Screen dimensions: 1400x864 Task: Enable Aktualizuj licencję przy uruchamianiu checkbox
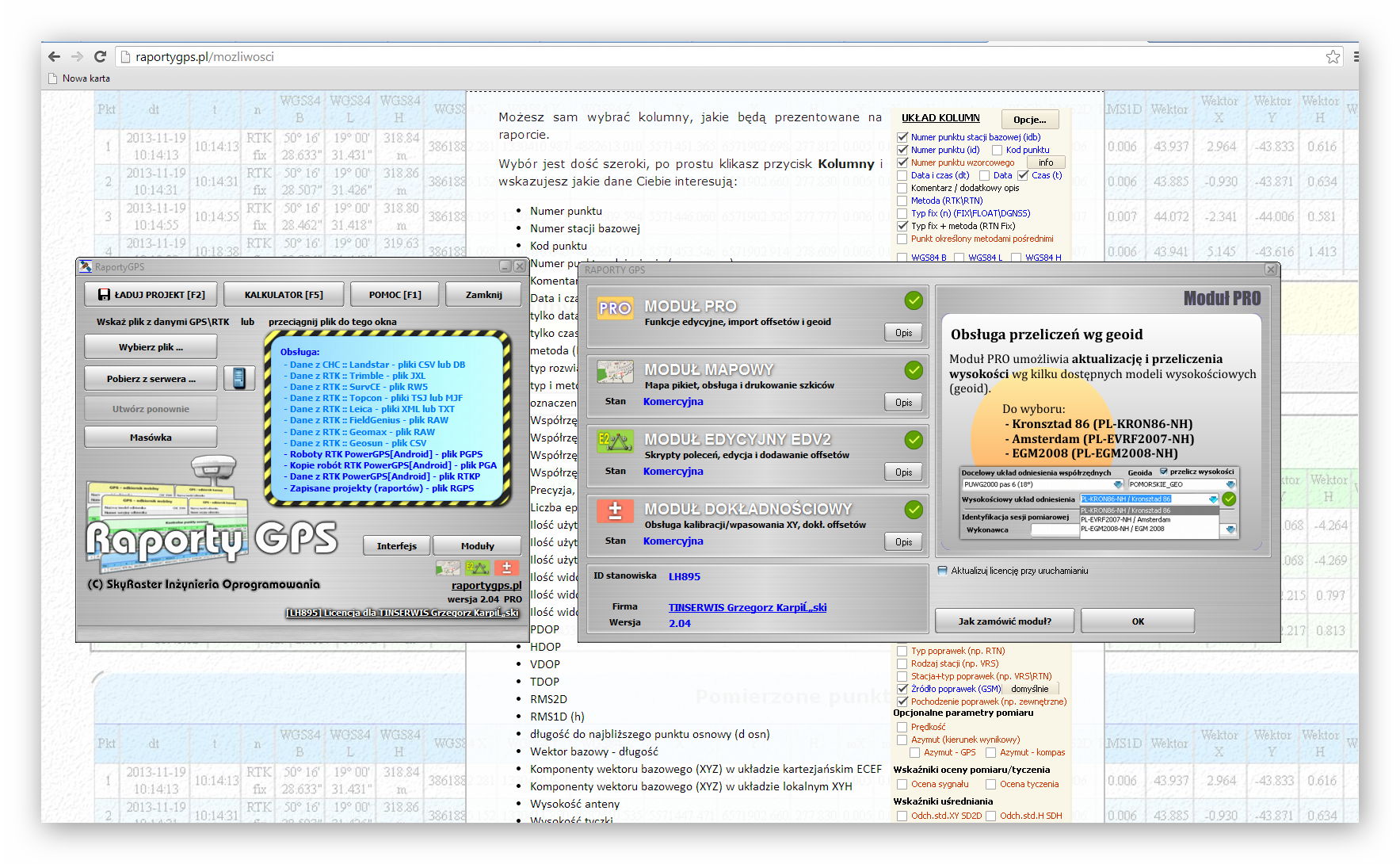pyautogui.click(x=942, y=571)
